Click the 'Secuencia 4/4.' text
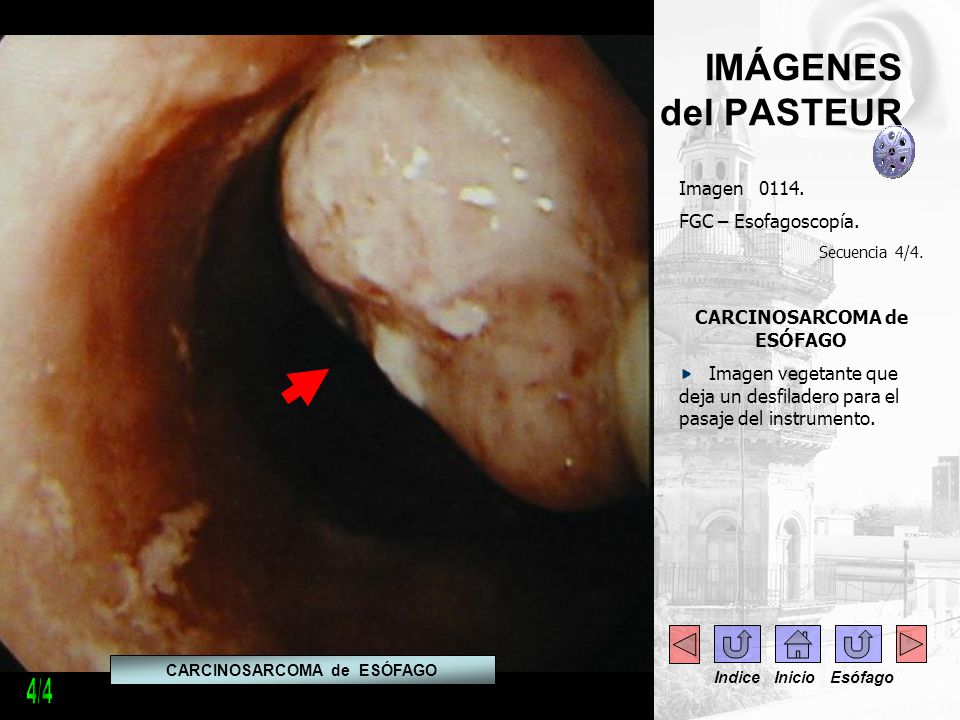960x720 pixels. click(x=871, y=252)
